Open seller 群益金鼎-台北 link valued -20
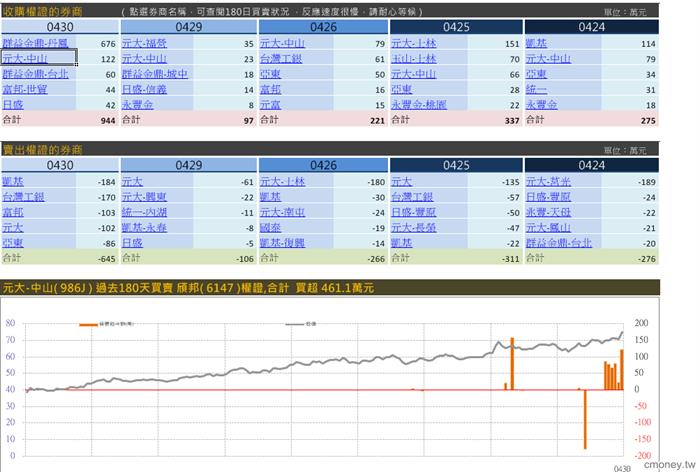 (x=559, y=242)
